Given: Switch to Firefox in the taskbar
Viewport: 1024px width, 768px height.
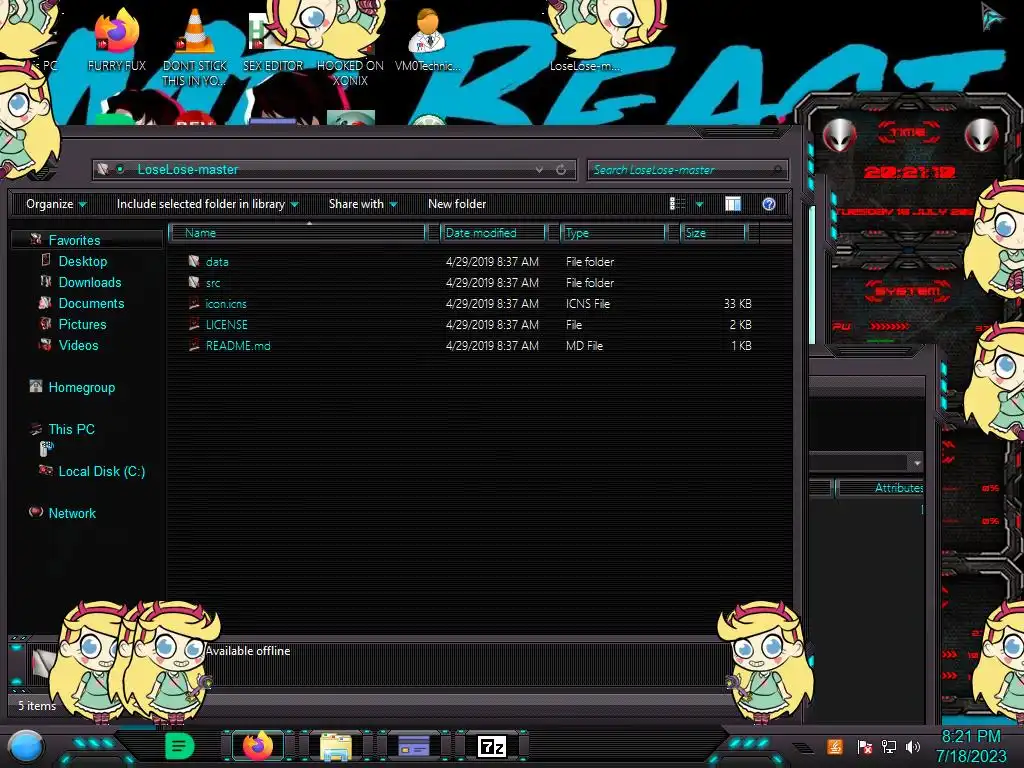Looking at the screenshot, I should pos(257,746).
